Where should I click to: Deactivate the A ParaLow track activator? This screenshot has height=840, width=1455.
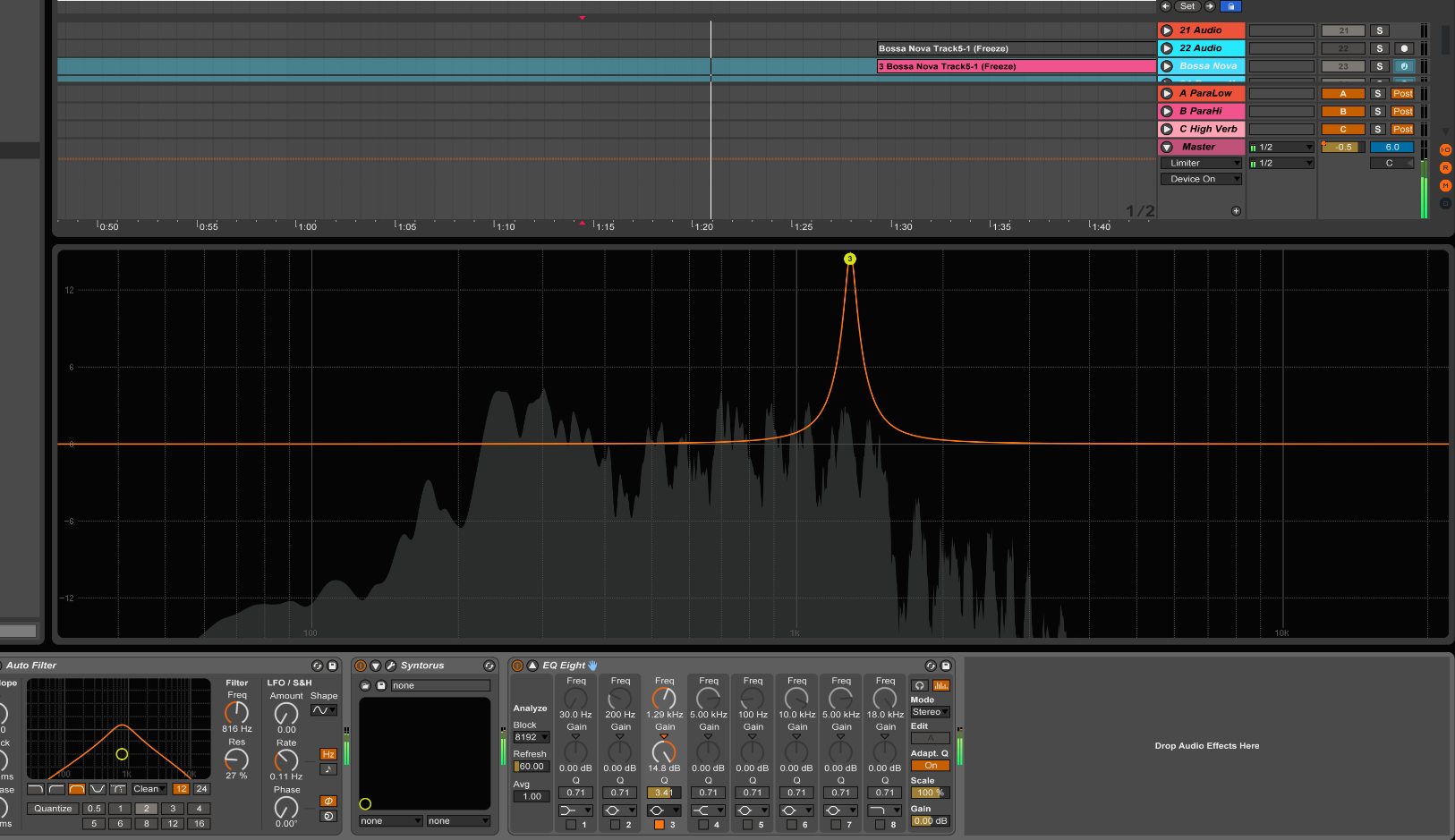[1343, 93]
